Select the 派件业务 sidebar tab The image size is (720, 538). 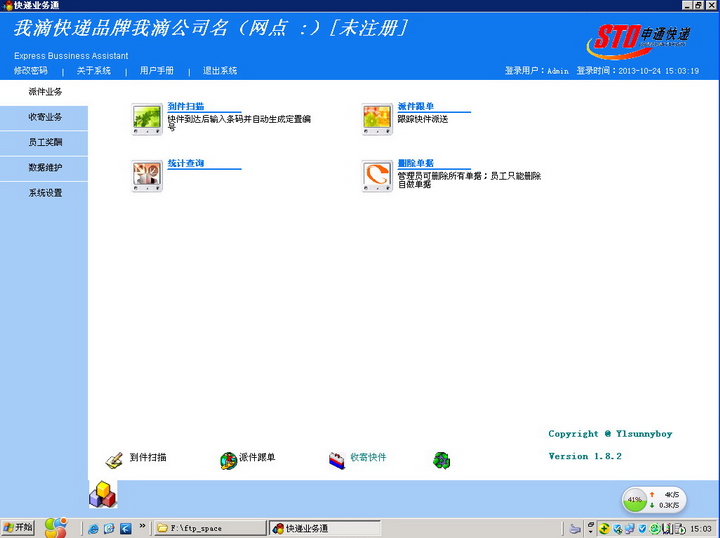[44, 92]
